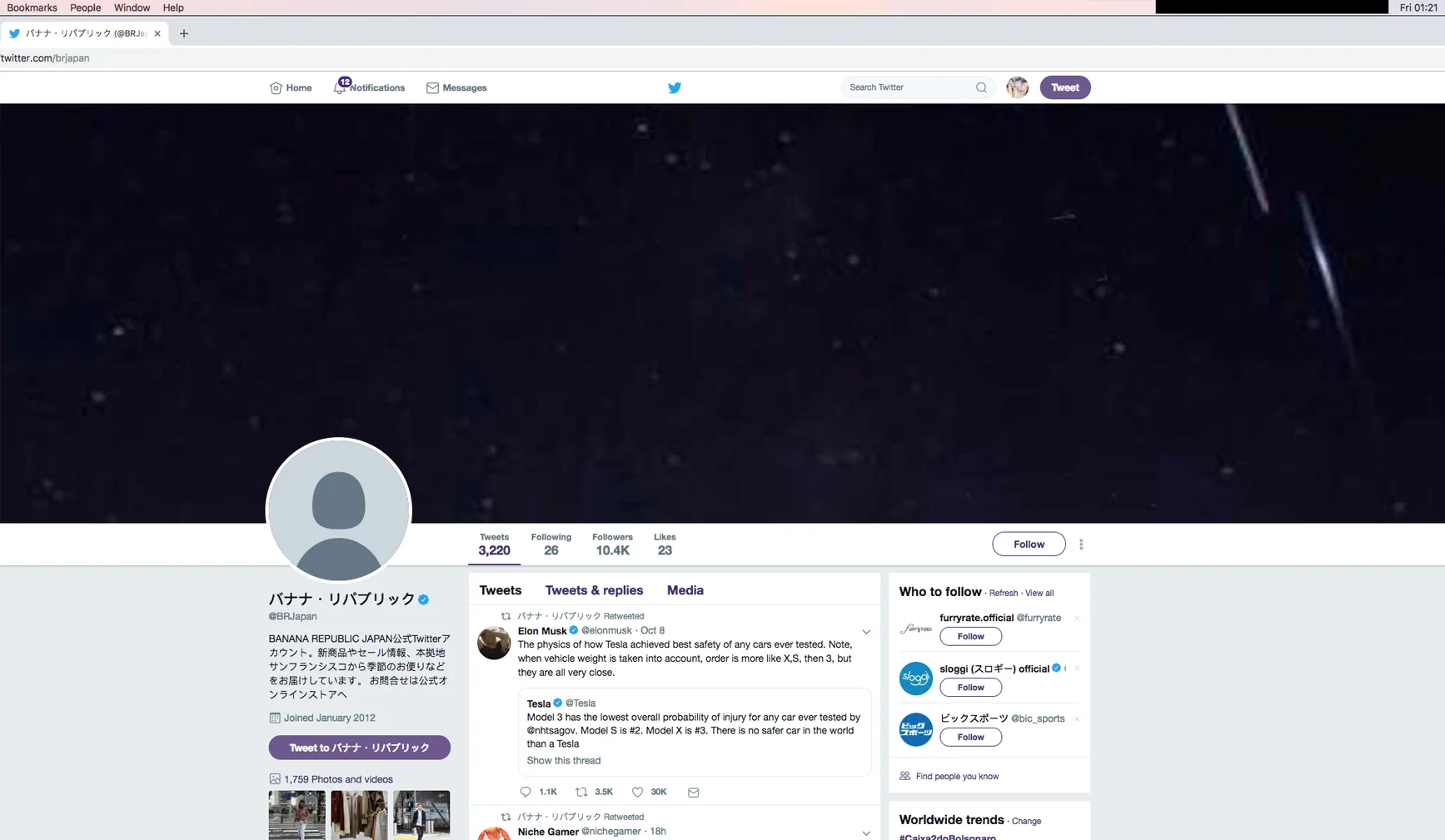1445x840 pixels.
Task: Click the @BRJapan handle
Action: 292,616
